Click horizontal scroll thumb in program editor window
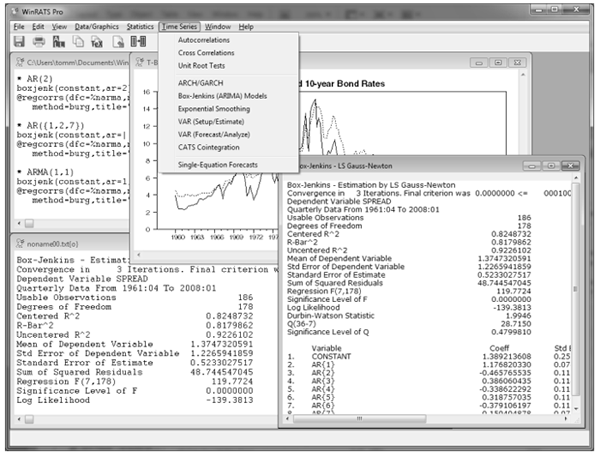 pyautogui.click(x=29, y=223)
